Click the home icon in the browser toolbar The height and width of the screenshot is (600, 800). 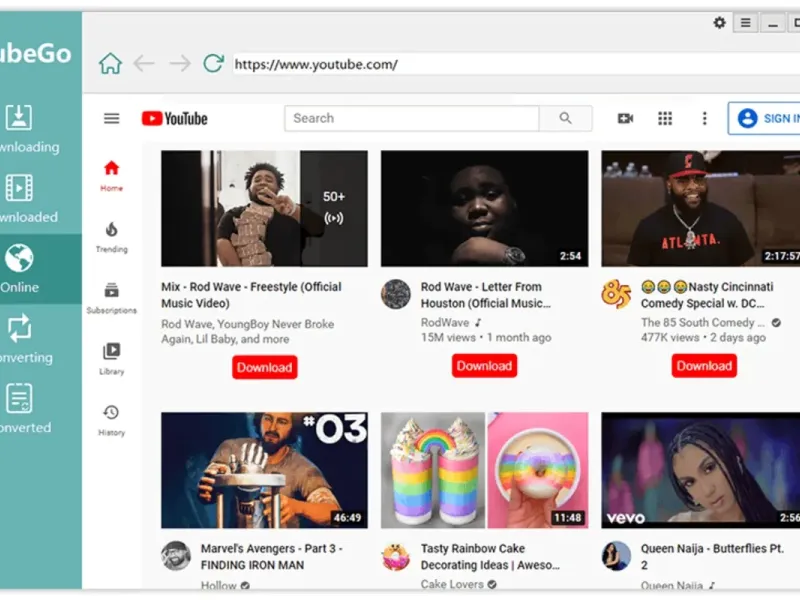110,64
